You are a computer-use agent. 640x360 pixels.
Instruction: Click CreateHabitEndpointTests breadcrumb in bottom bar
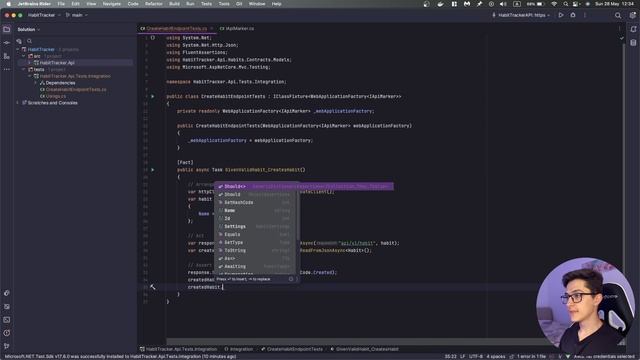coord(292,349)
